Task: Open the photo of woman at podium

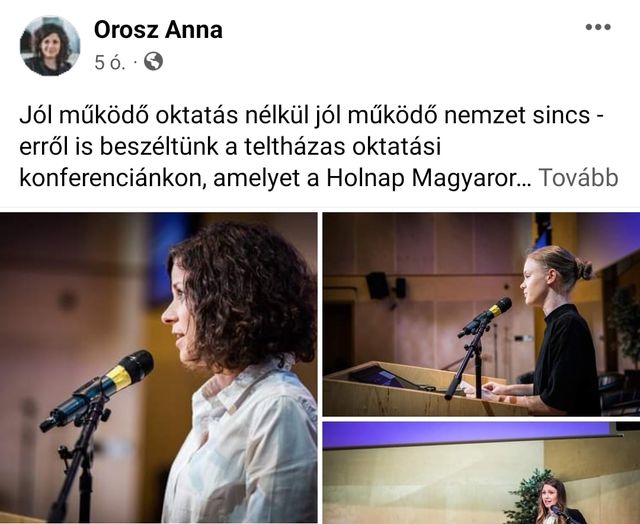Action: tap(481, 314)
